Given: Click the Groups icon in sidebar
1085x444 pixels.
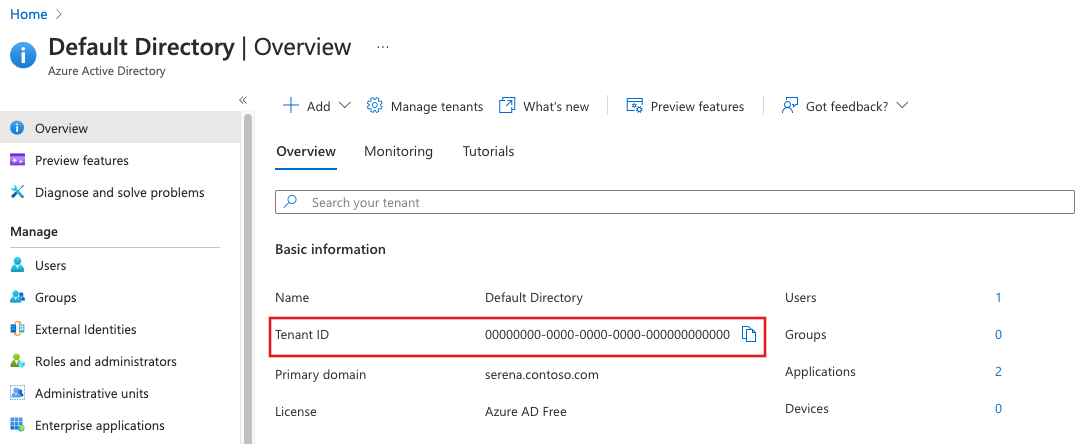Looking at the screenshot, I should (17, 297).
